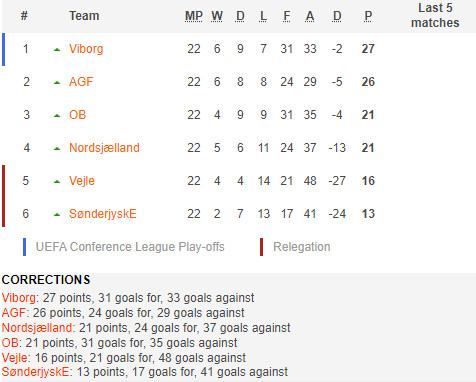Click Viborg in the corrections list

pyautogui.click(x=19, y=298)
